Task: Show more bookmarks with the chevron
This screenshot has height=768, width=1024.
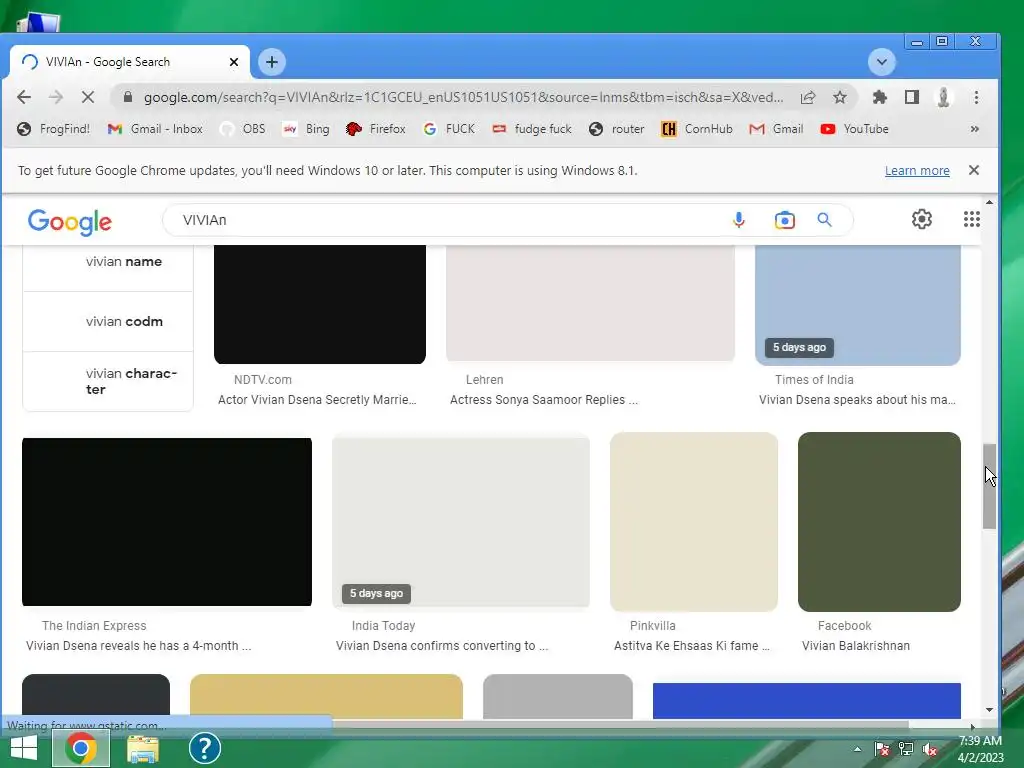Action: (x=974, y=129)
